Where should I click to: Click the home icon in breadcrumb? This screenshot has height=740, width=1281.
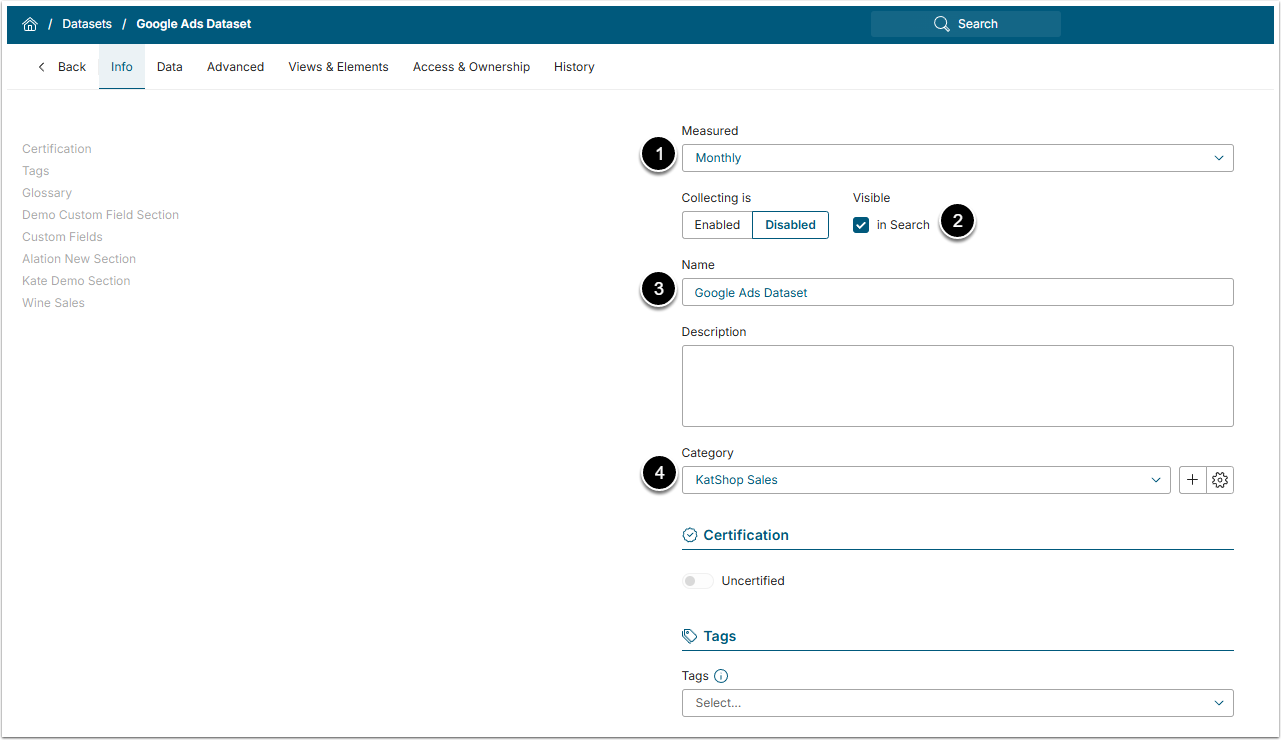pos(30,24)
